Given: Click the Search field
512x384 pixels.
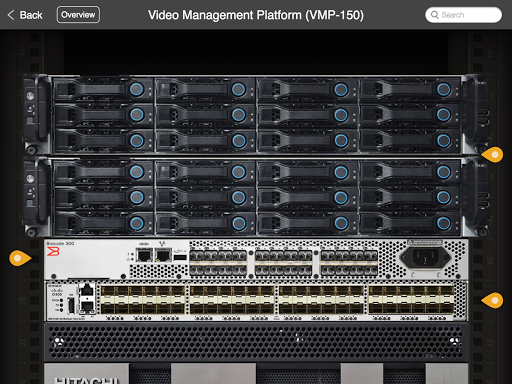Looking at the screenshot, I should (463, 15).
